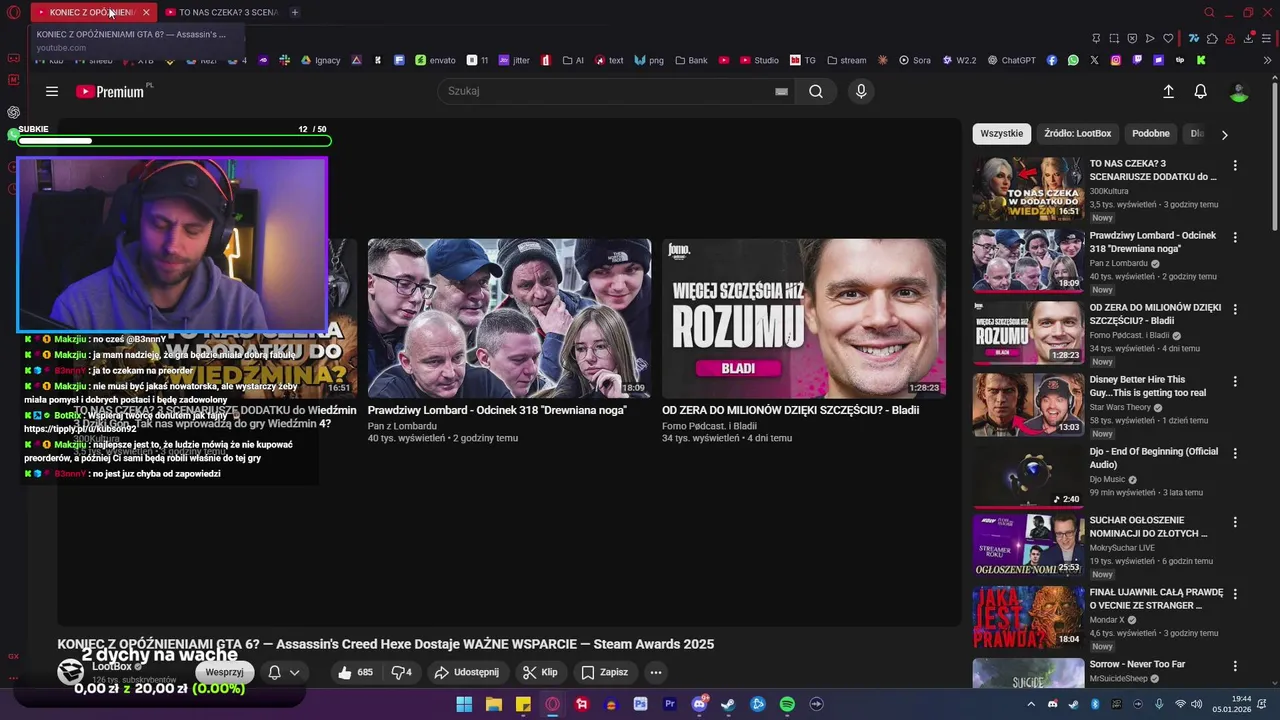Screen dimensions: 1280x720
Task: Click the Wesprzyj button
Action: pos(225,672)
